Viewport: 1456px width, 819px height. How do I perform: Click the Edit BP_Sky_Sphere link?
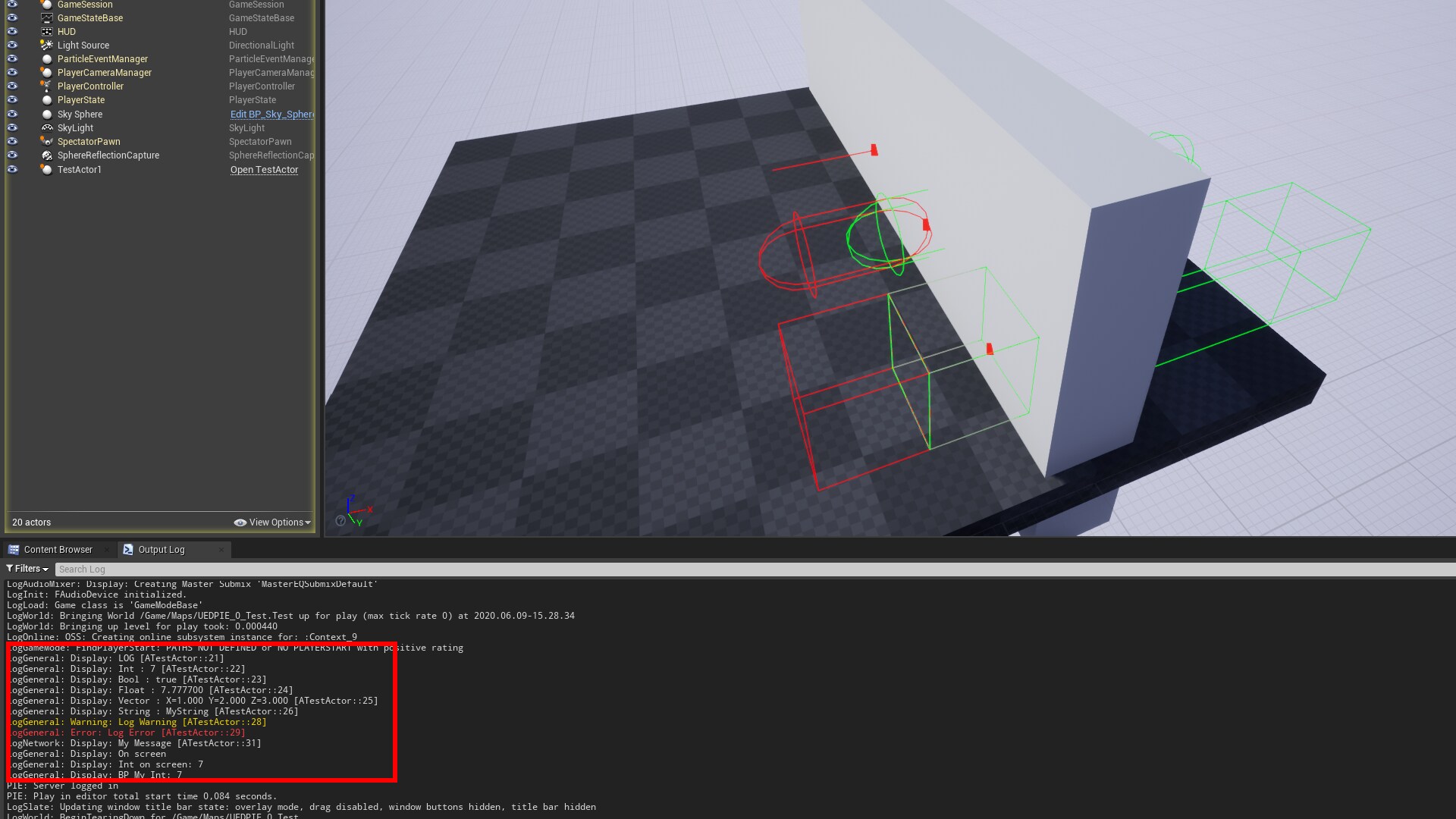pos(271,115)
